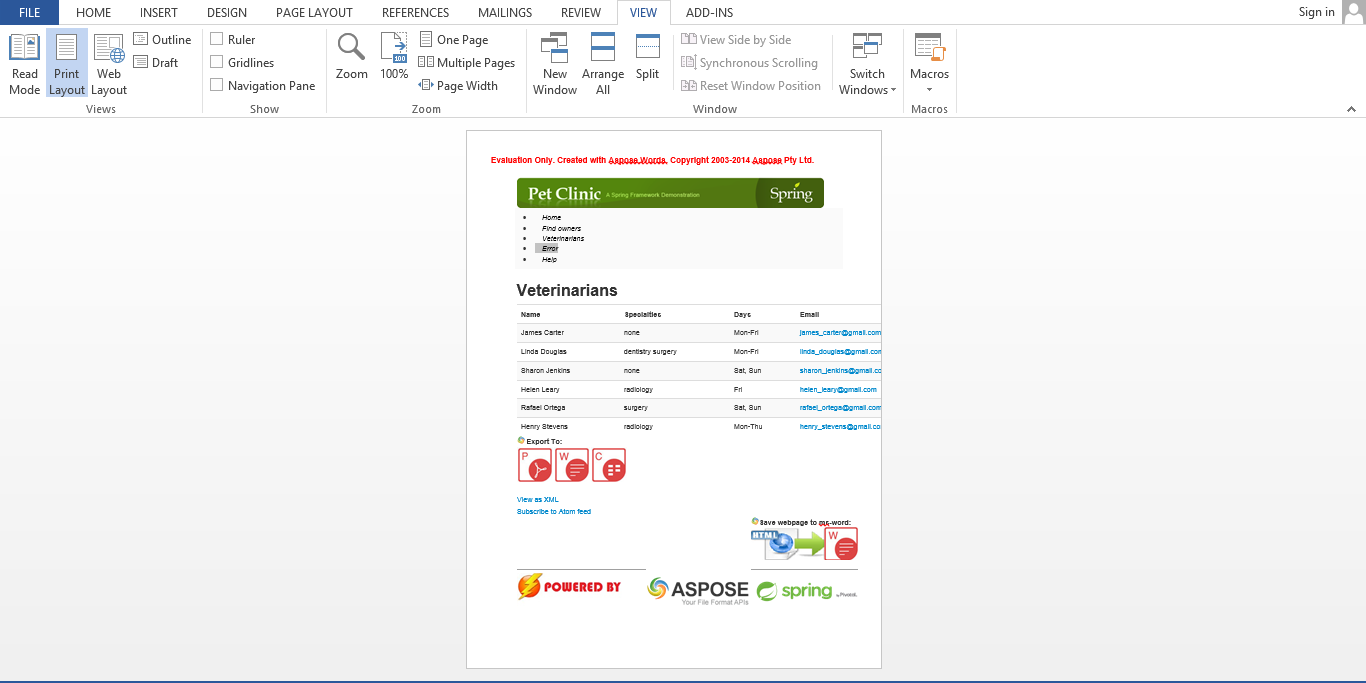This screenshot has width=1366, height=683.
Task: Click the Henry Stevens name cell
Action: [x=544, y=426]
